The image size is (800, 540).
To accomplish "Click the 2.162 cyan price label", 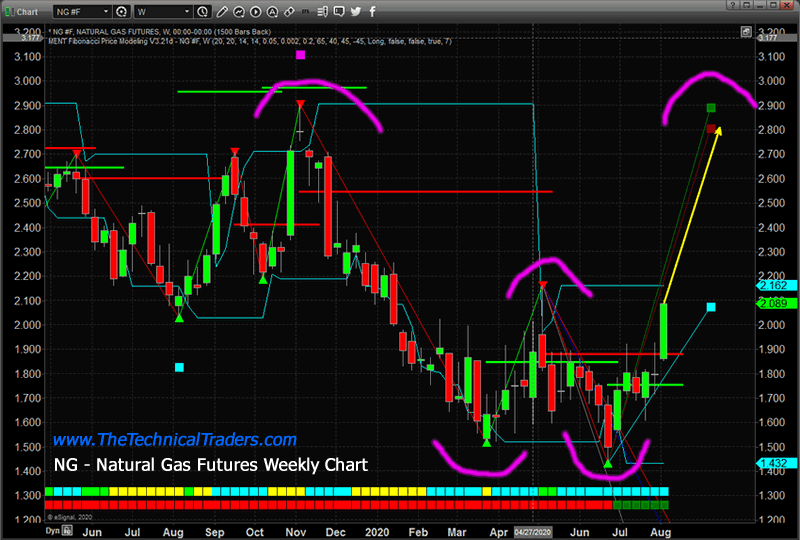I will (x=774, y=286).
